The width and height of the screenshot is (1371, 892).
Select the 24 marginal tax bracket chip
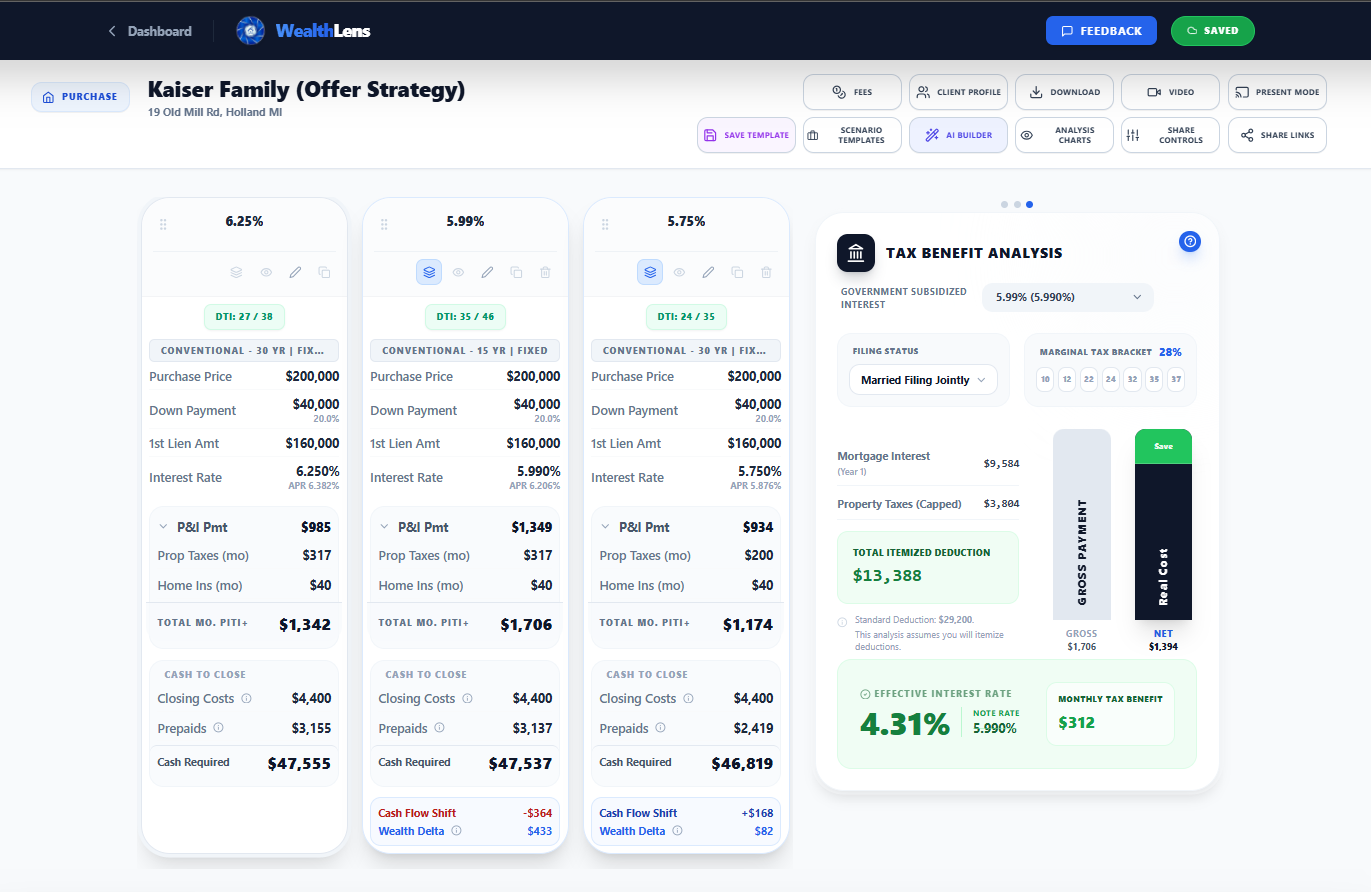pyautogui.click(x=1111, y=380)
